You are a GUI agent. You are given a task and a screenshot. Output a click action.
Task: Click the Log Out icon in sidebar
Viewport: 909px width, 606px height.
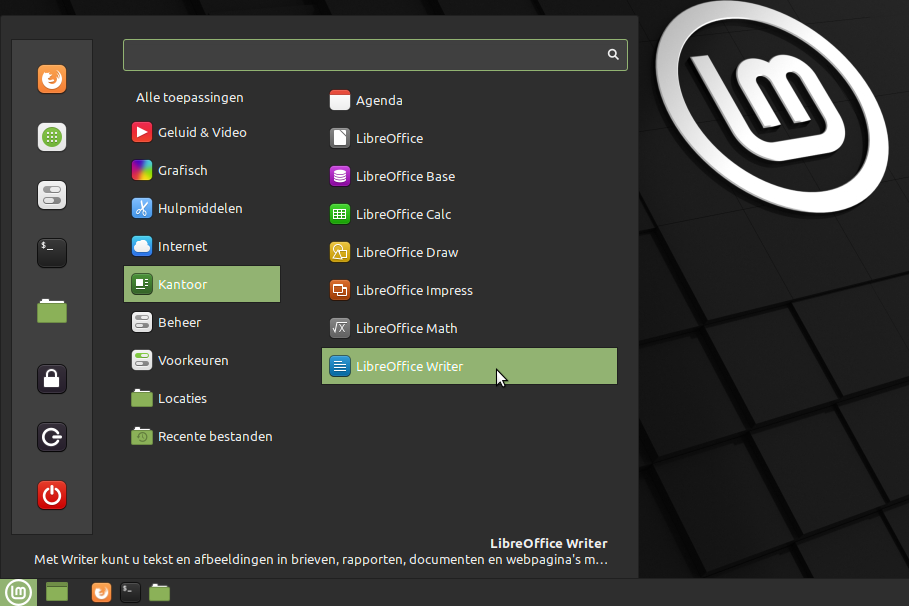[x=52, y=437]
